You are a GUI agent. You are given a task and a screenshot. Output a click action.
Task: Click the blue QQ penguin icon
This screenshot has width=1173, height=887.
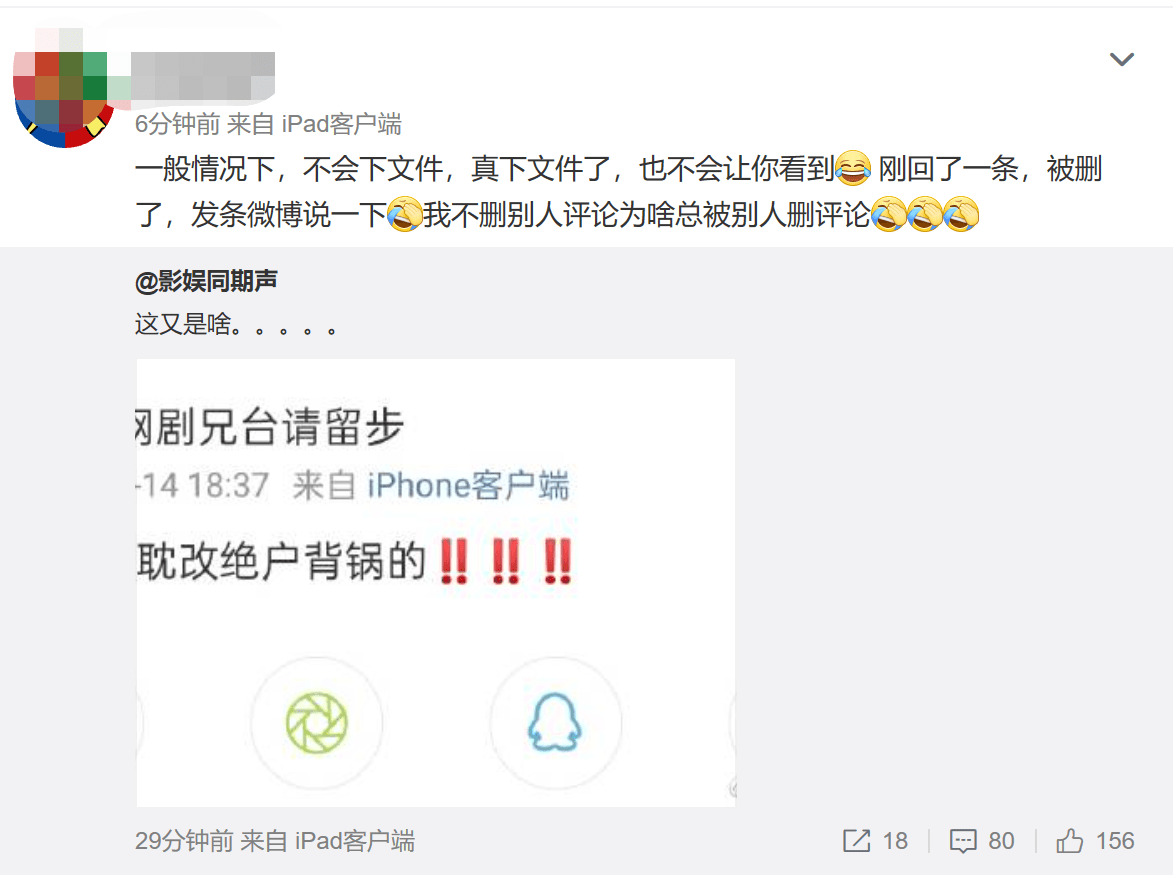[555, 722]
